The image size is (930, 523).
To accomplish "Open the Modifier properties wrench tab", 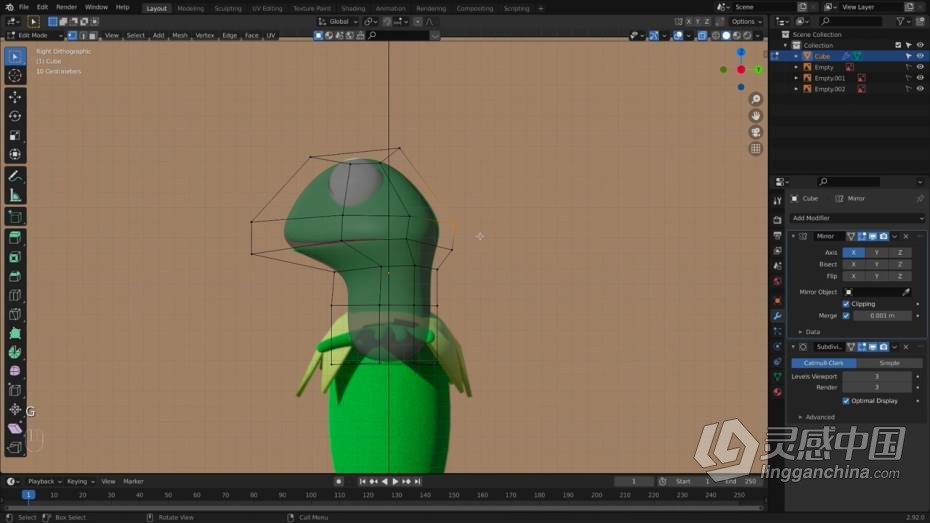I will (778, 316).
